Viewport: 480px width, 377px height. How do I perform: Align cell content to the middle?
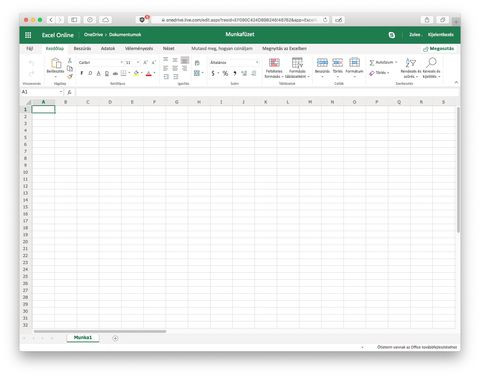click(x=175, y=60)
